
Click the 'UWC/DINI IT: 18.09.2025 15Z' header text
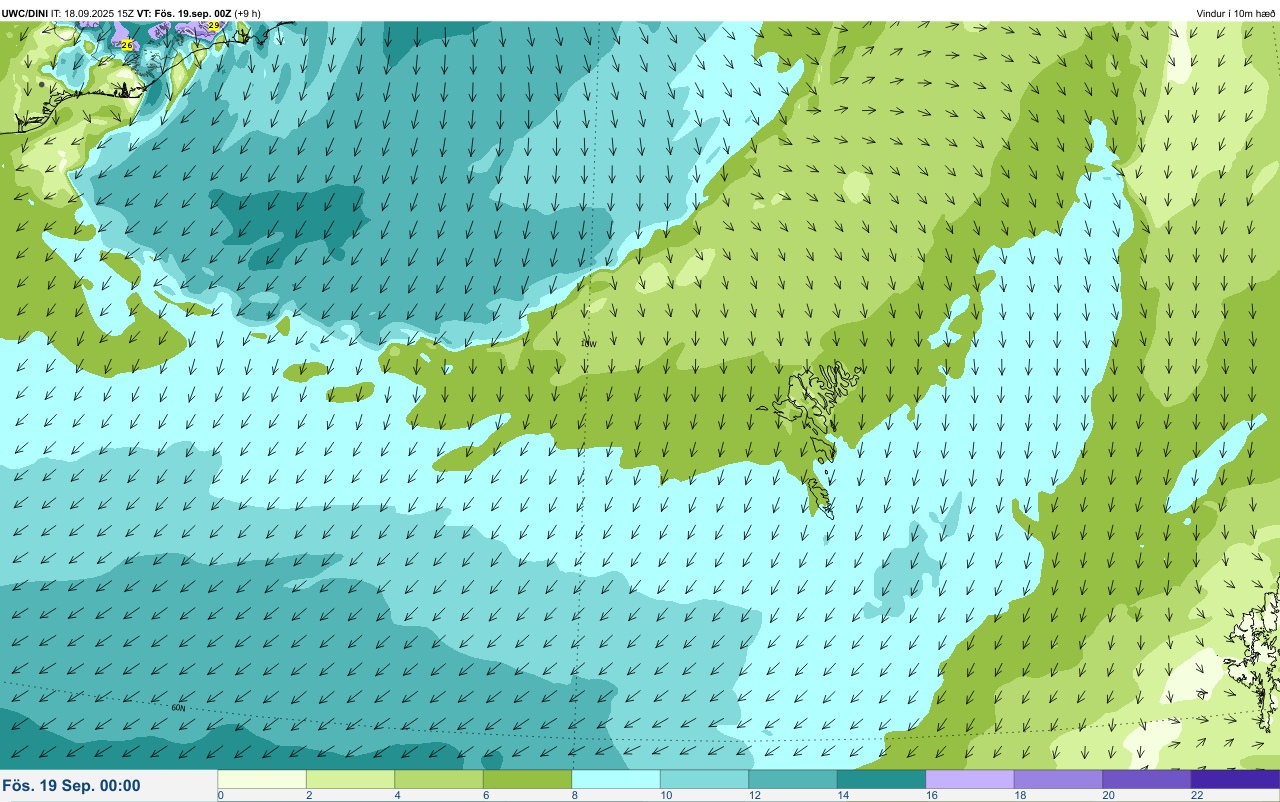(x=68, y=13)
